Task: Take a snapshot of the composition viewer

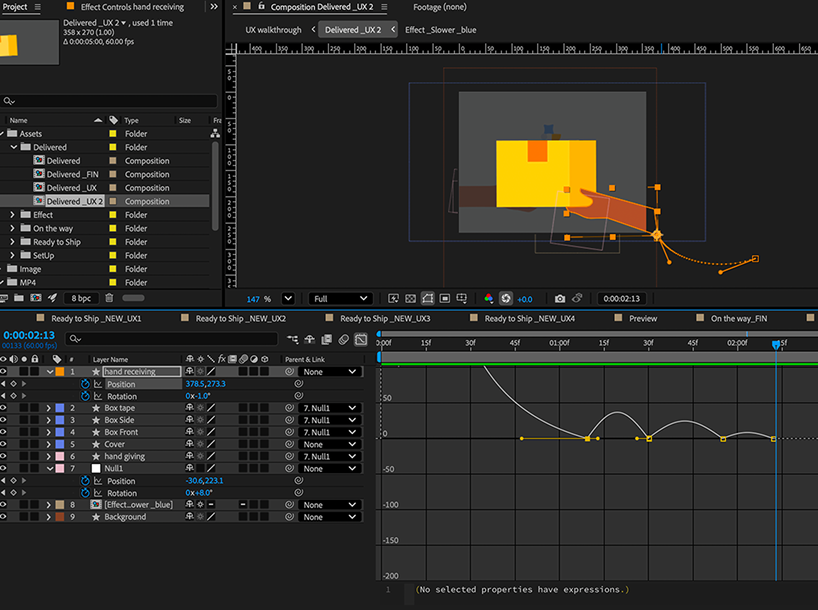Action: [560, 298]
